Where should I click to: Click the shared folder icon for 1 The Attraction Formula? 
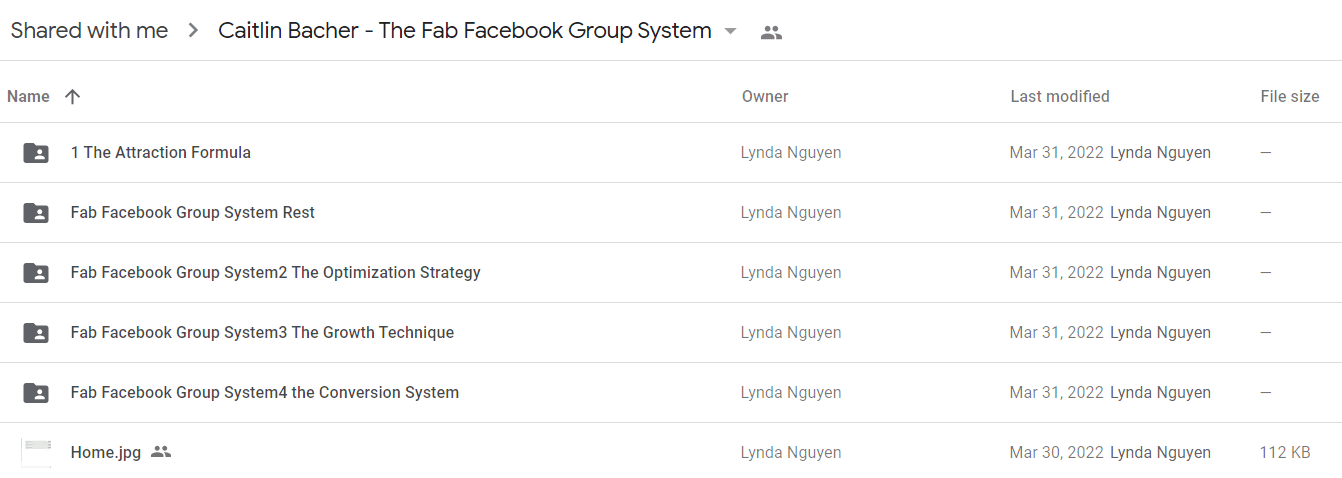(x=36, y=153)
